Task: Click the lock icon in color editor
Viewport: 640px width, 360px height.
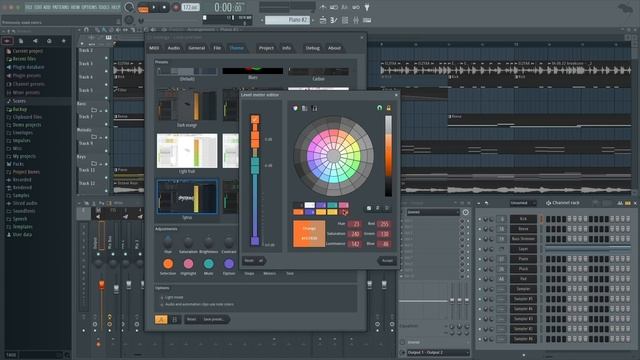Action: coord(389,108)
